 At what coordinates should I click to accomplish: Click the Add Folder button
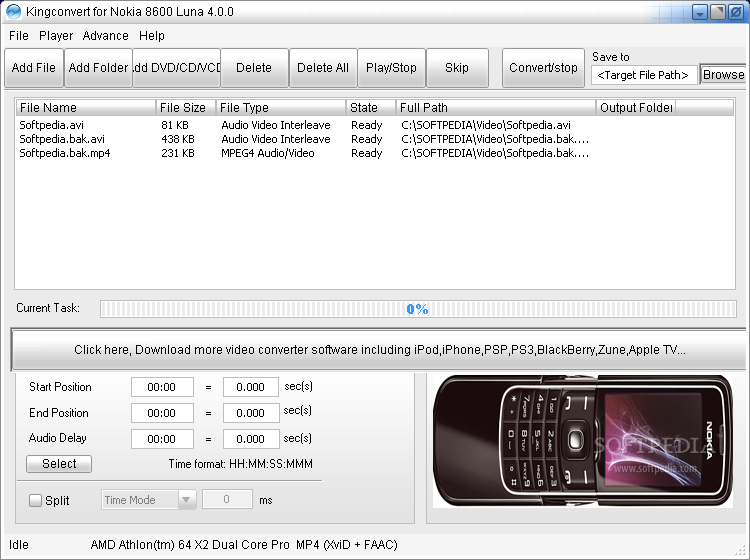[x=98, y=68]
